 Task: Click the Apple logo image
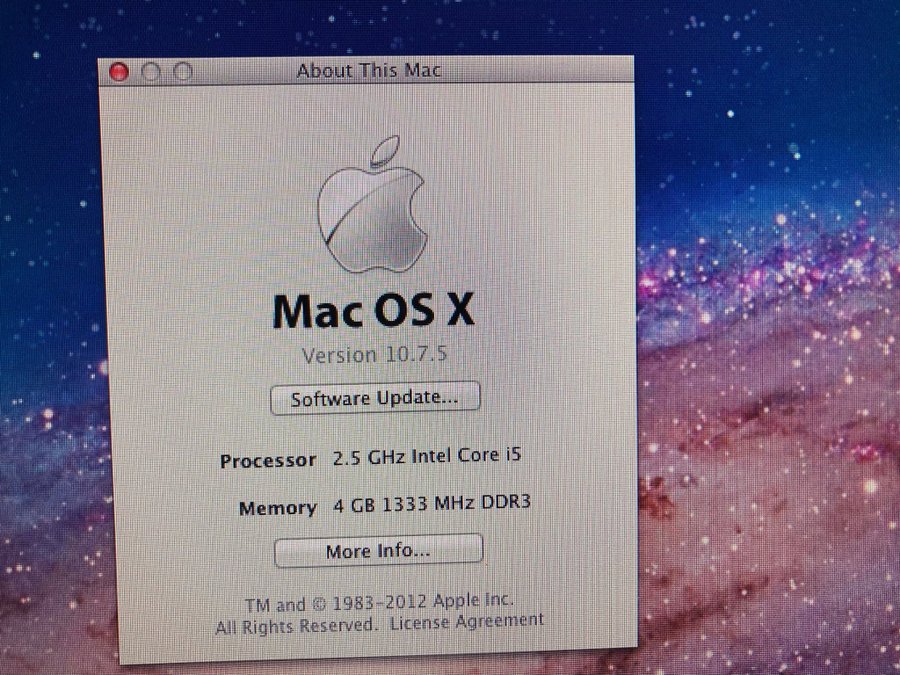(x=371, y=209)
